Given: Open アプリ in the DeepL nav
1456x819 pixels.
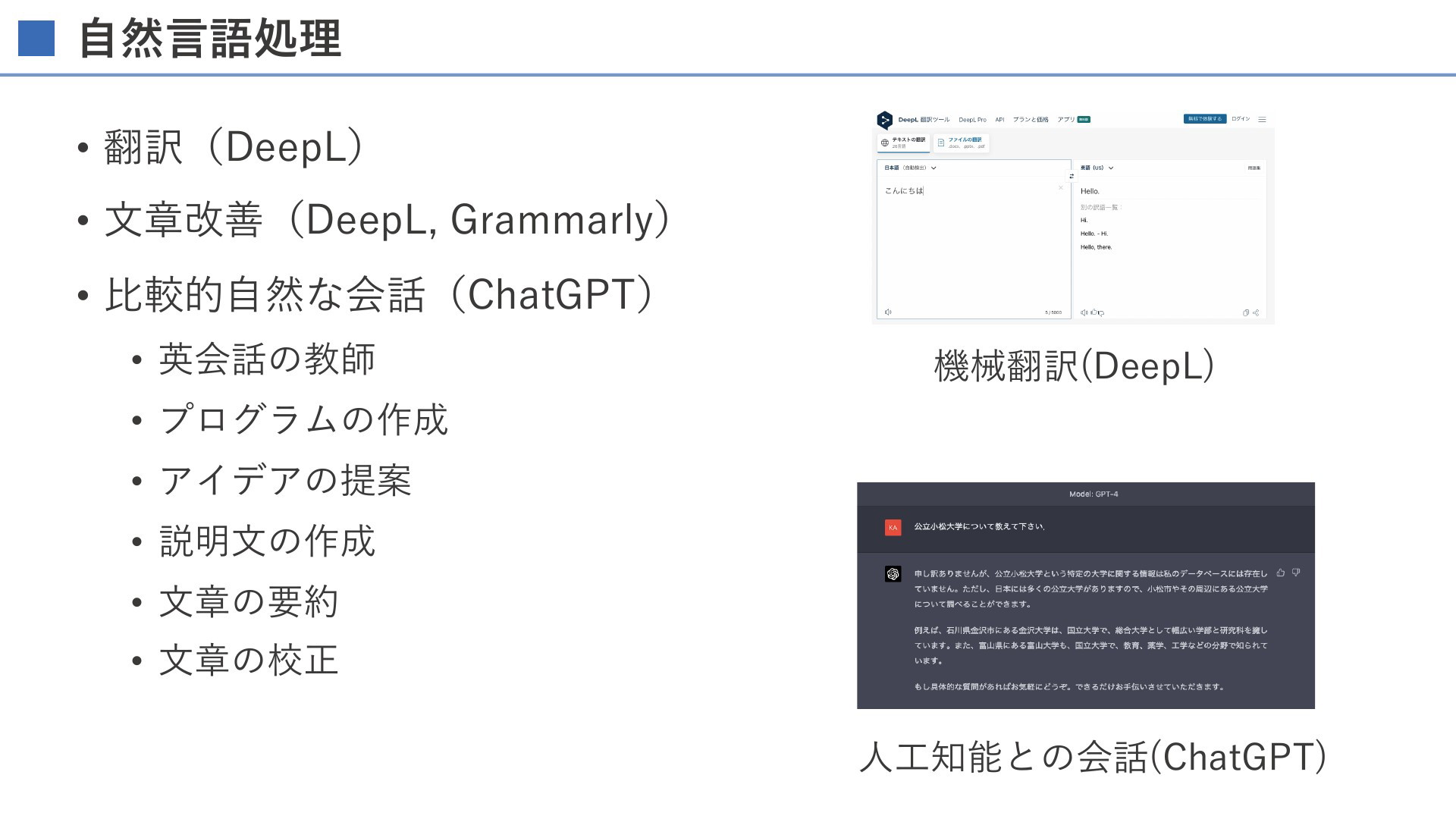Looking at the screenshot, I should [x=1066, y=120].
